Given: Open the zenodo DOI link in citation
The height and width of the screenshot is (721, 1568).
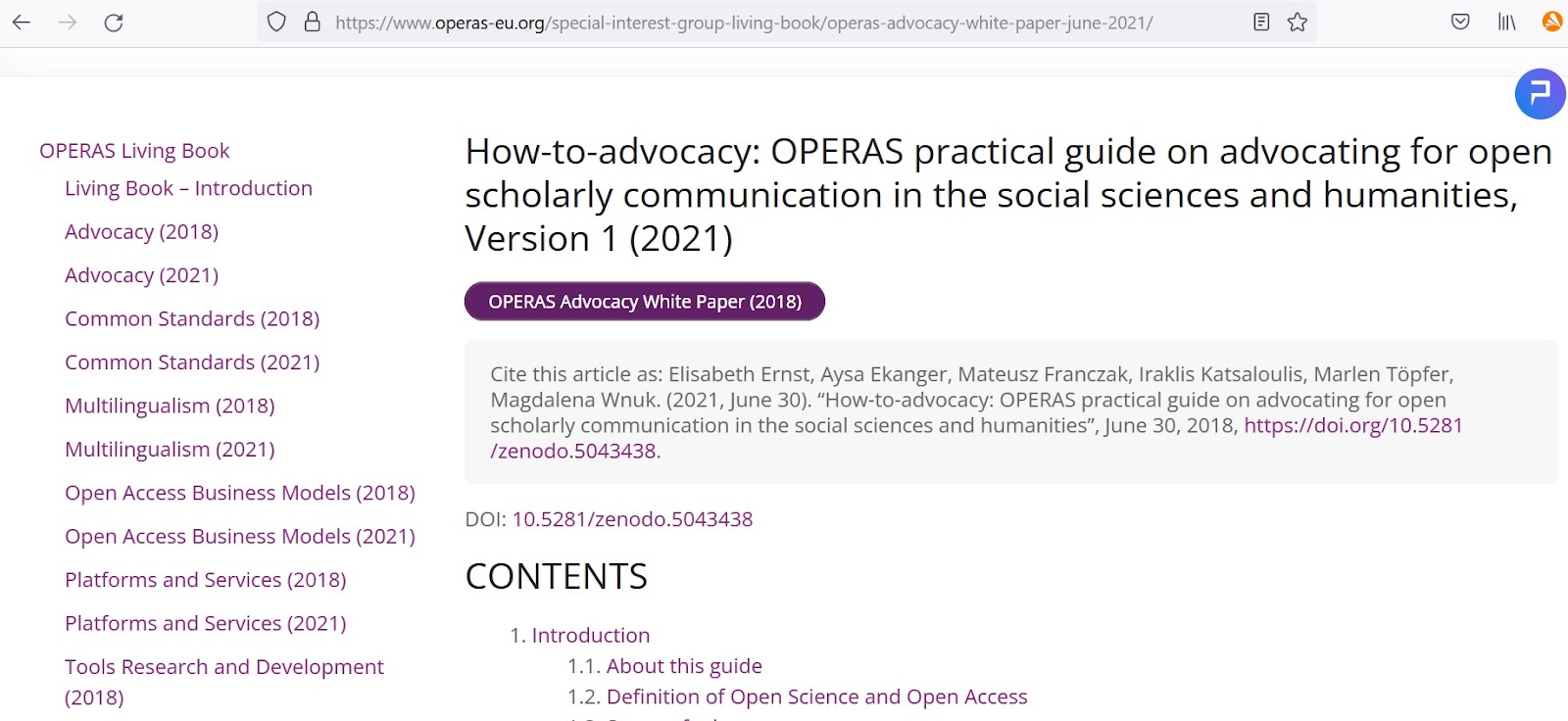Looking at the screenshot, I should point(1352,426).
